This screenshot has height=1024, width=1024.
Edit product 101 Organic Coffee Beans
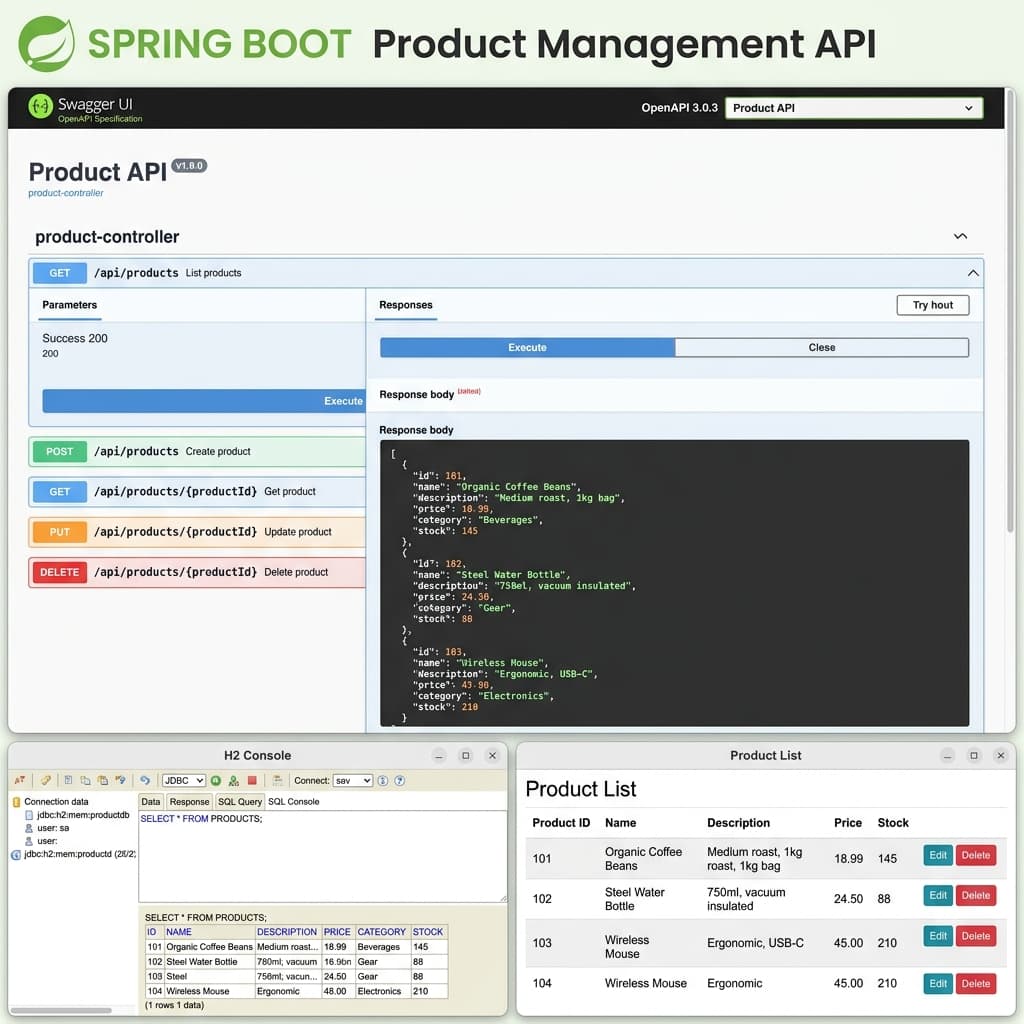pos(938,855)
